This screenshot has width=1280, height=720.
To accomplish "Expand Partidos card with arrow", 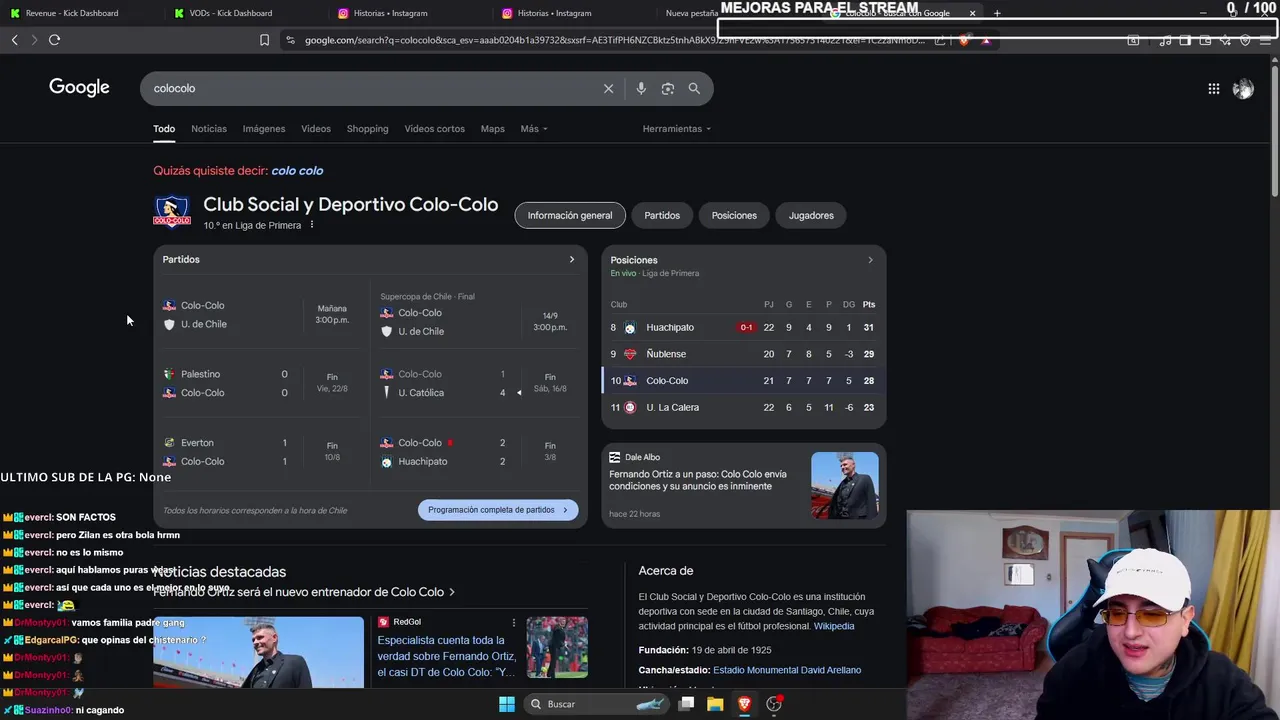I will click(572, 259).
